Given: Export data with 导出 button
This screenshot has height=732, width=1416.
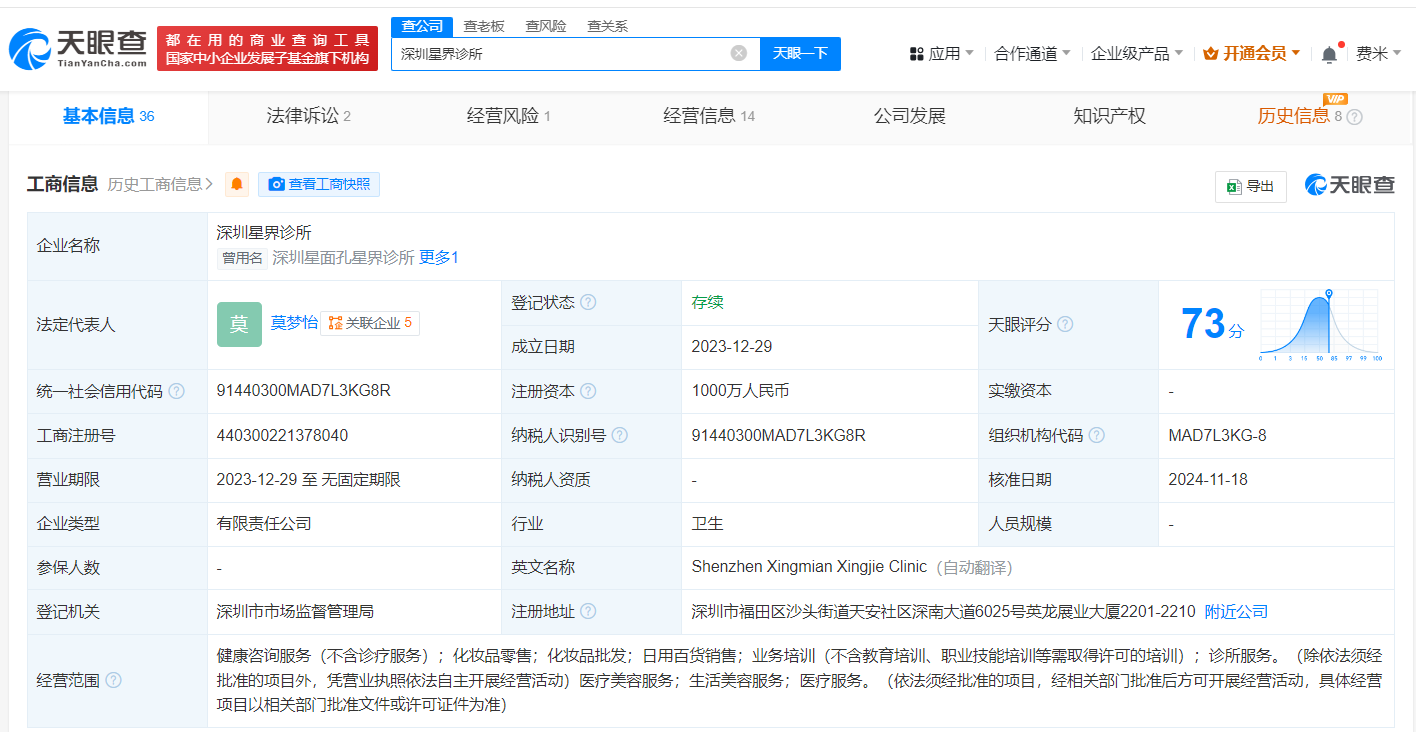Looking at the screenshot, I should point(1250,186).
